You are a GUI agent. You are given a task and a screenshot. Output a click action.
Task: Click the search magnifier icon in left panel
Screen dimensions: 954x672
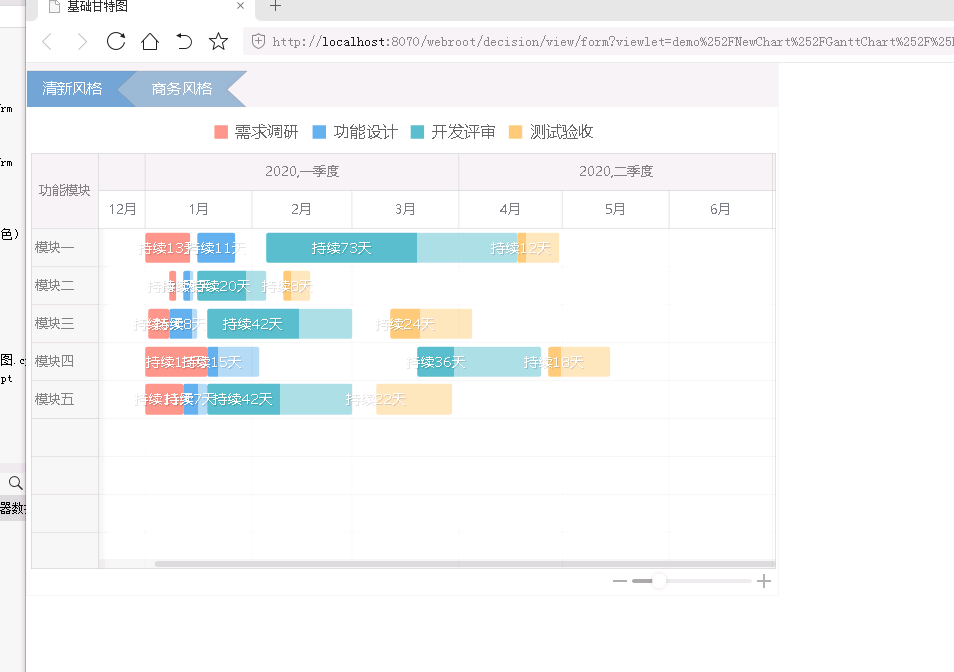click(x=15, y=483)
